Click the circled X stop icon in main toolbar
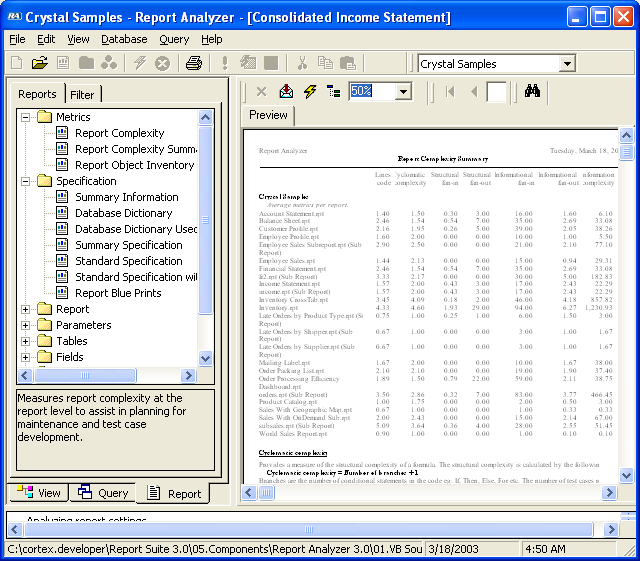Viewport: 640px width, 561px height. [x=162, y=63]
